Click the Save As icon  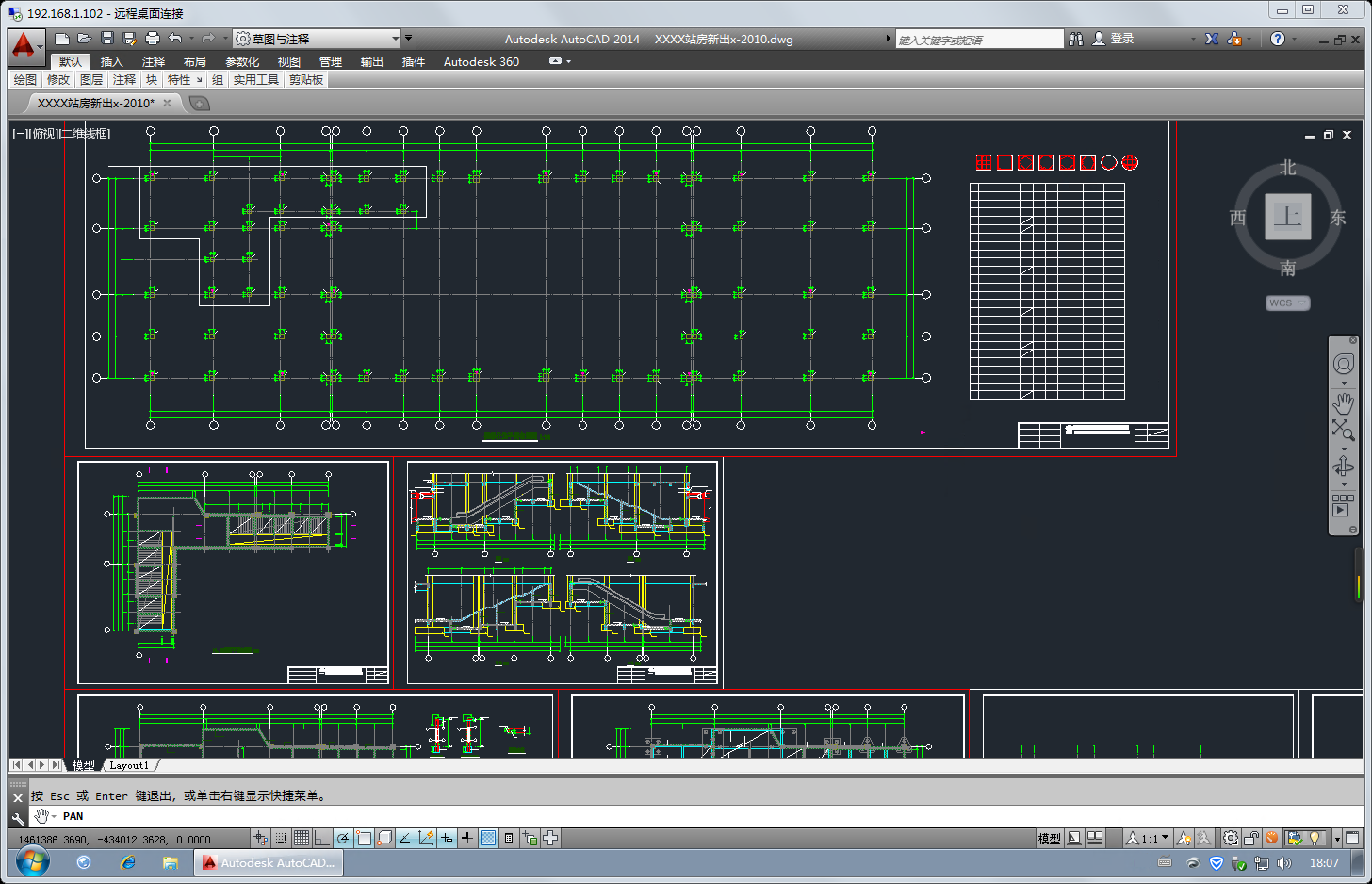(130, 39)
